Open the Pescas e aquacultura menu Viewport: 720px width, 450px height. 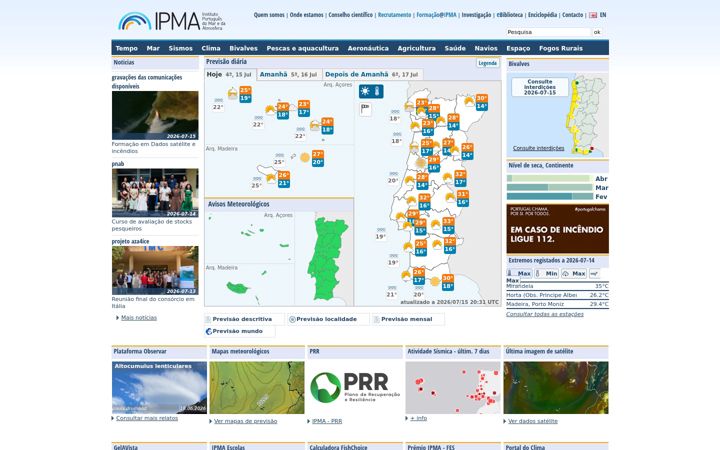[x=302, y=48]
